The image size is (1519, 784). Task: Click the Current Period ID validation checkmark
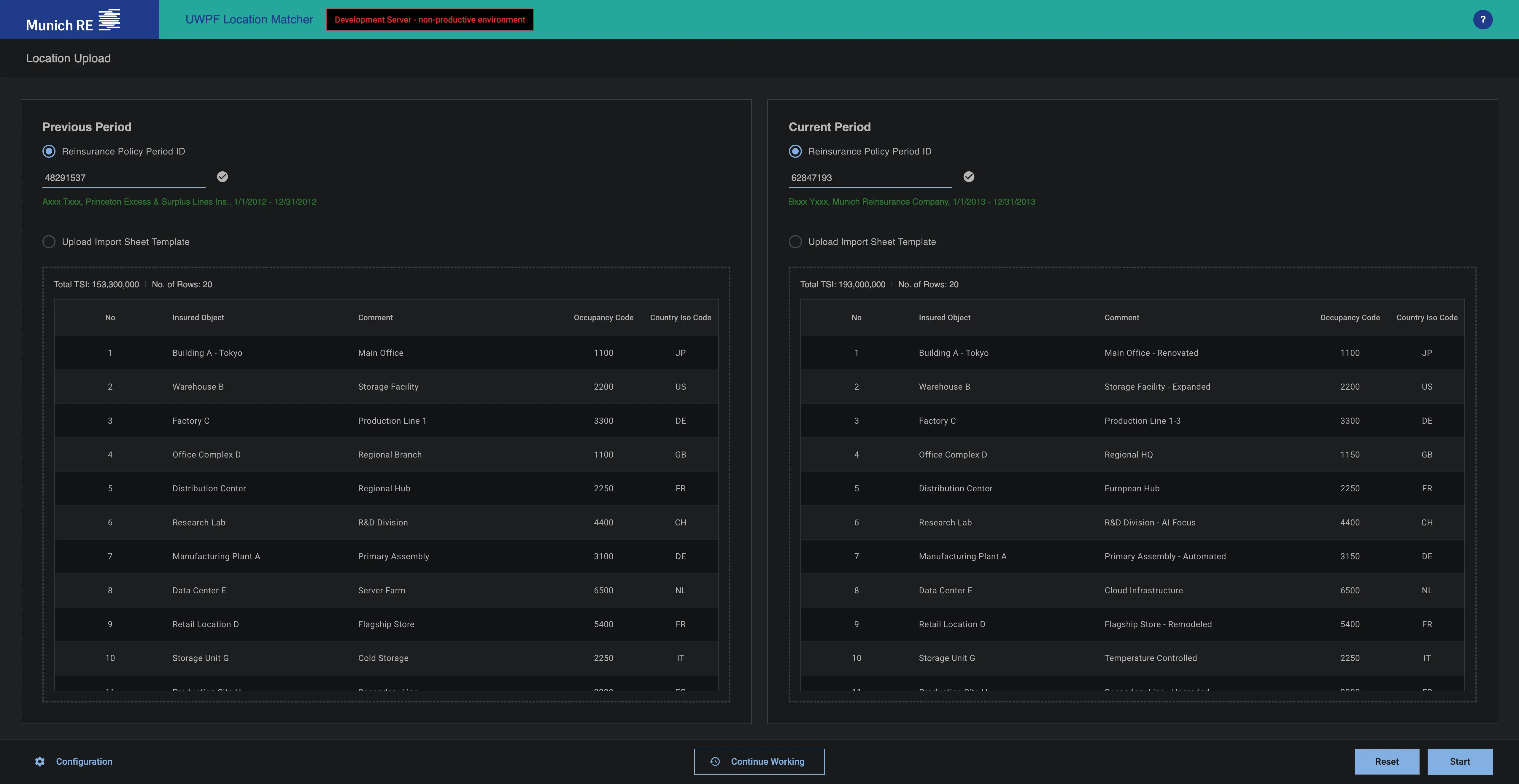pos(969,177)
